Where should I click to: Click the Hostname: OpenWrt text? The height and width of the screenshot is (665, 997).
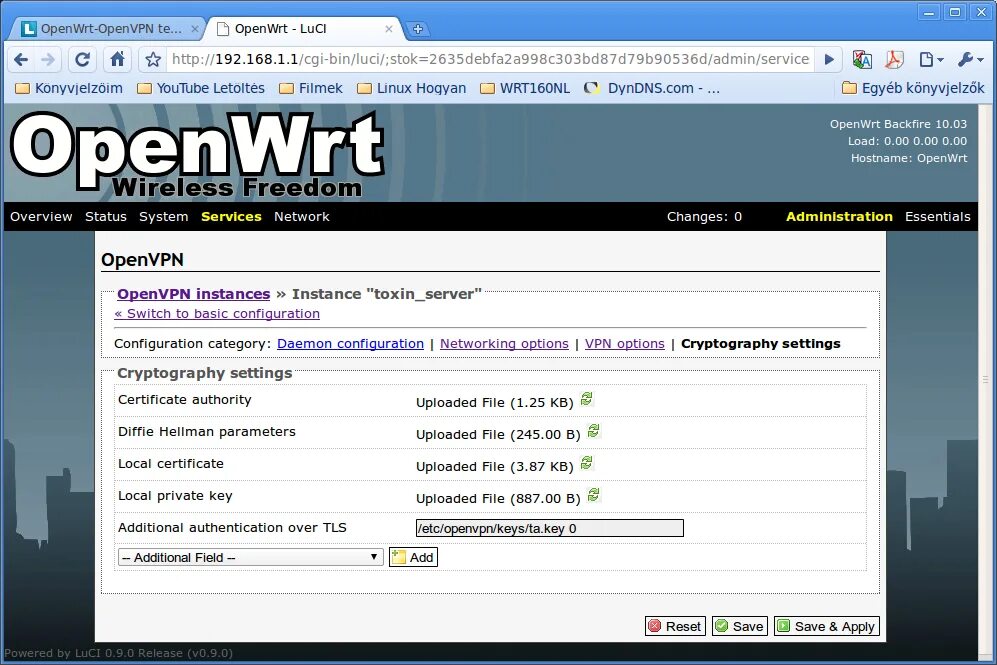coord(909,158)
